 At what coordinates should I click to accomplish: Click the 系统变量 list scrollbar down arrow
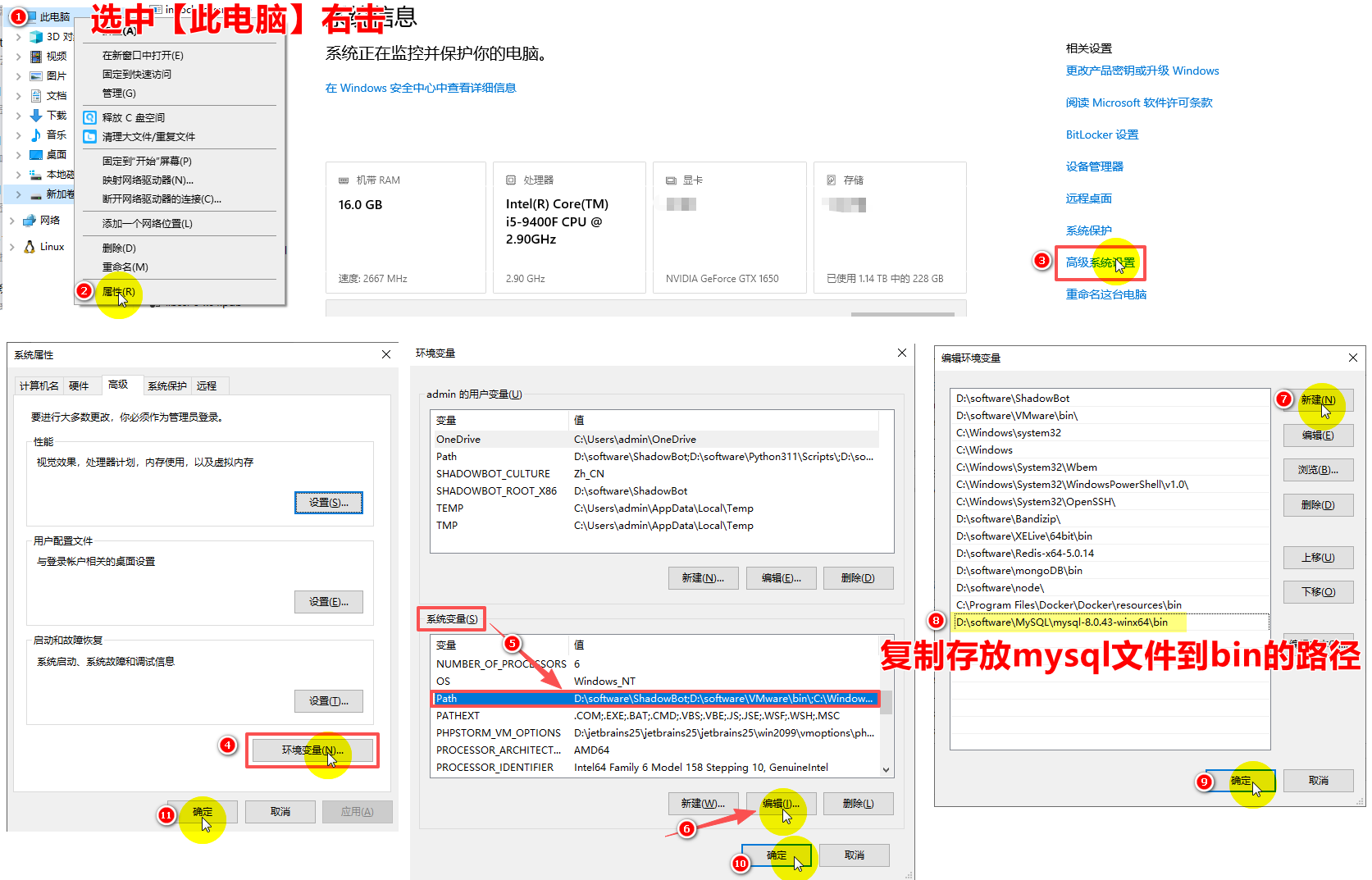(886, 770)
